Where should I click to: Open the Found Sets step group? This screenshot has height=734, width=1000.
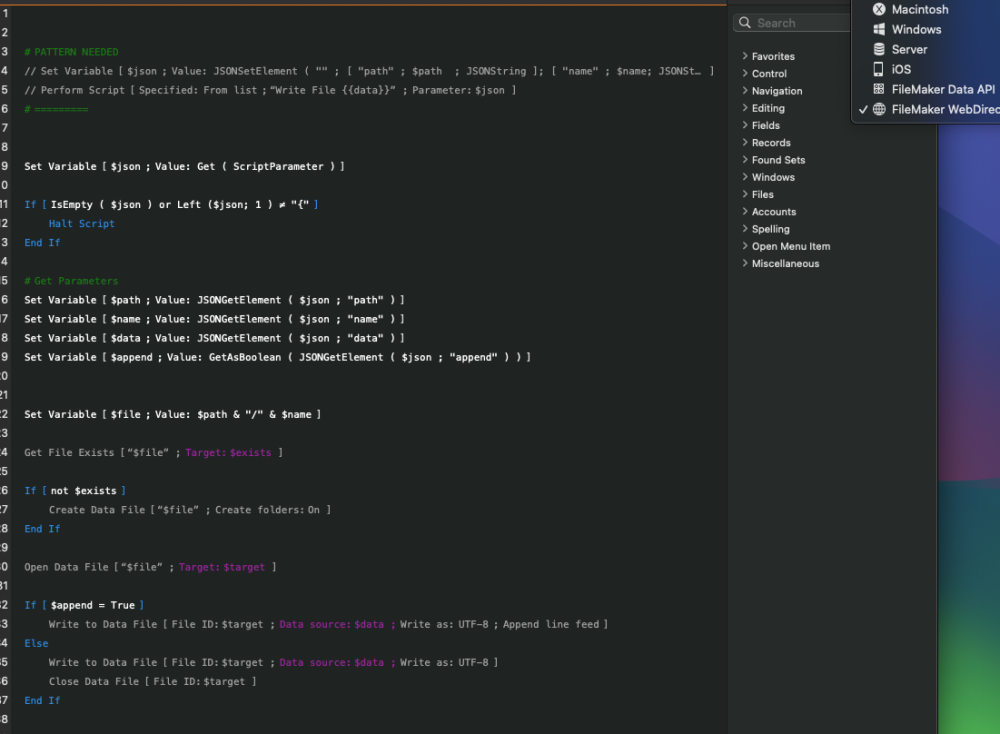click(x=778, y=160)
